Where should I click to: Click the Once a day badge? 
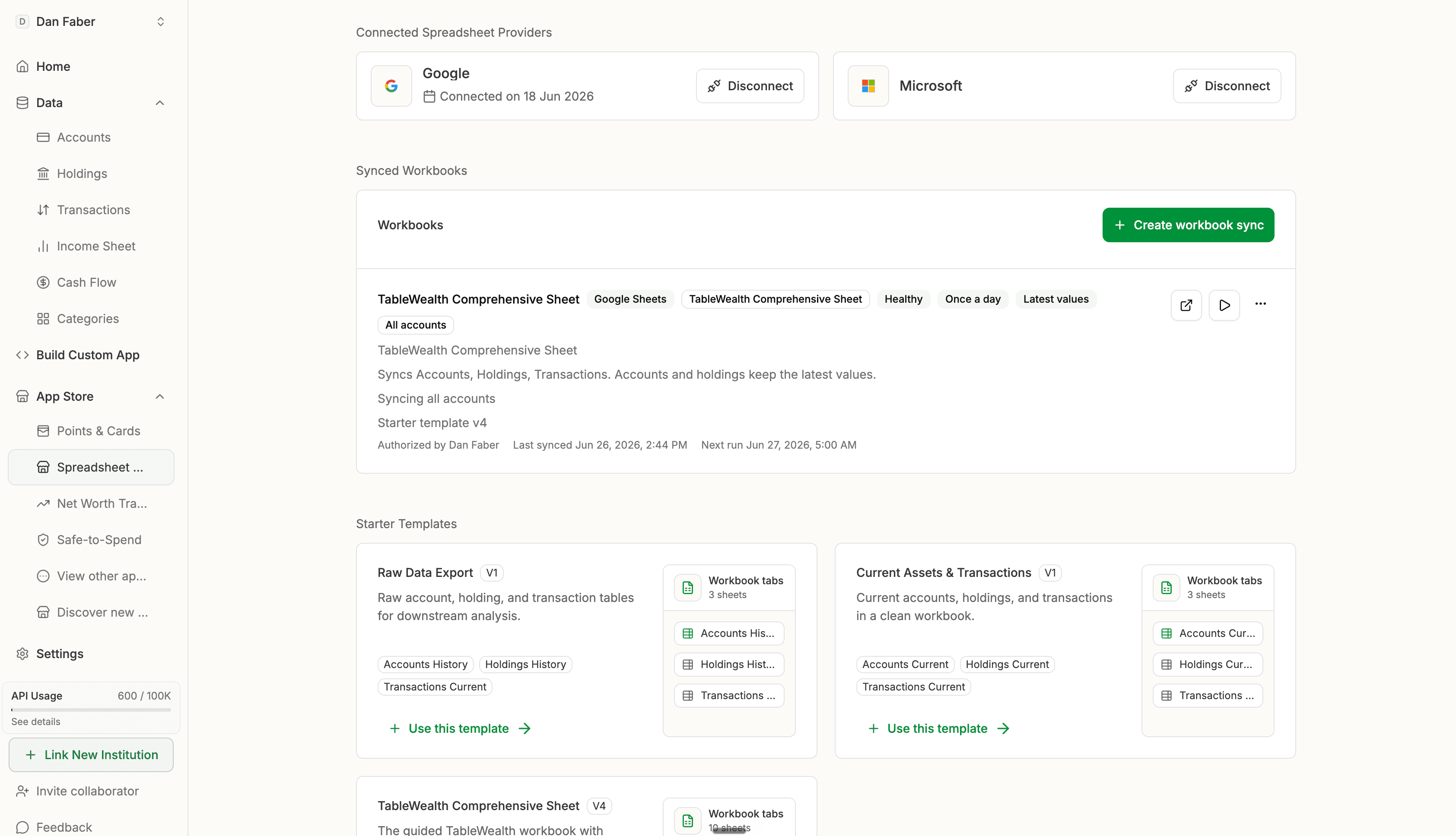pos(973,299)
